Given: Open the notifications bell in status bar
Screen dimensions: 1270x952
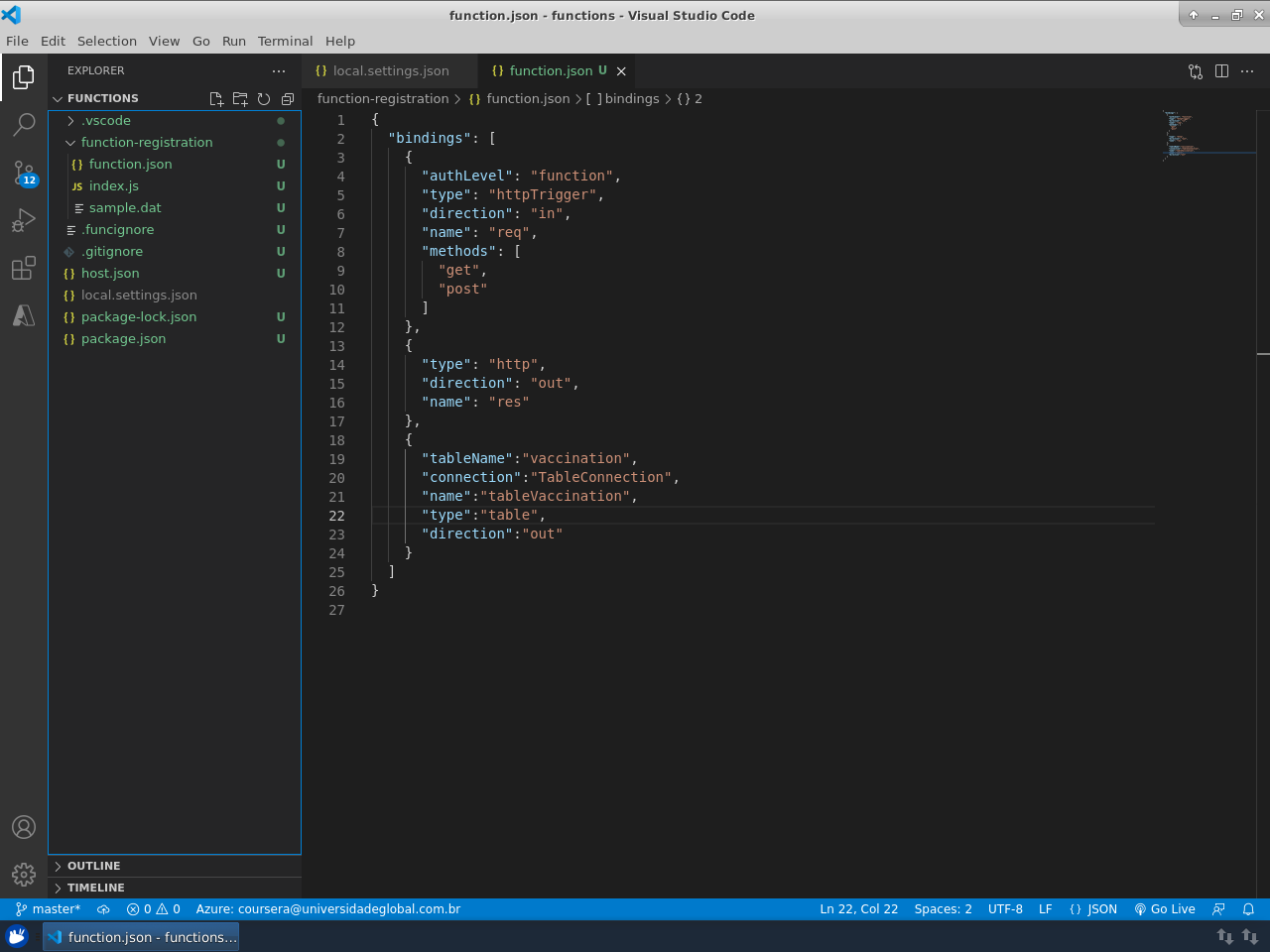Looking at the screenshot, I should 1248,909.
